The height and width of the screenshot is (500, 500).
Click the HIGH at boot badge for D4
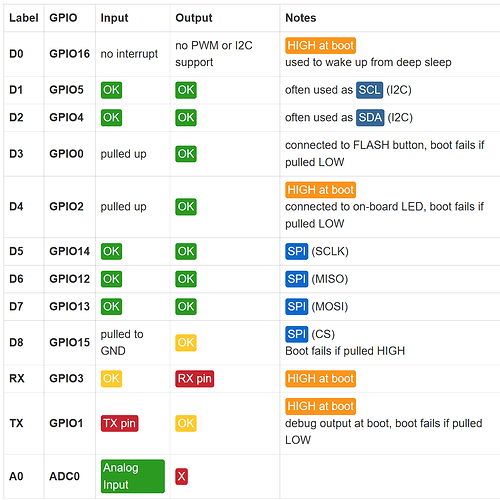320,190
